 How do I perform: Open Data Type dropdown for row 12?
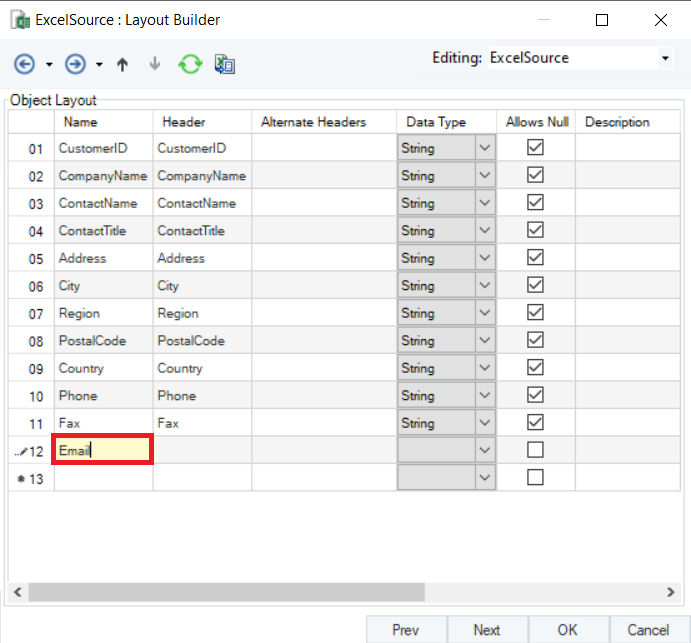click(x=485, y=450)
